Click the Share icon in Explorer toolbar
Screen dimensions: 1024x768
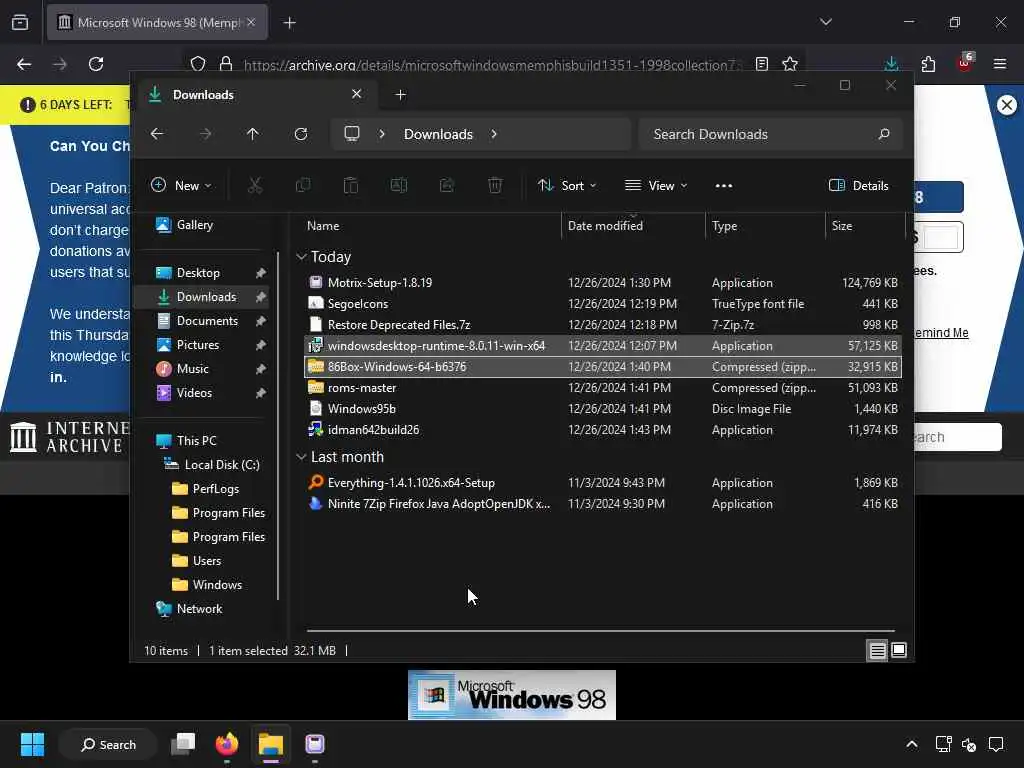pyautogui.click(x=447, y=185)
